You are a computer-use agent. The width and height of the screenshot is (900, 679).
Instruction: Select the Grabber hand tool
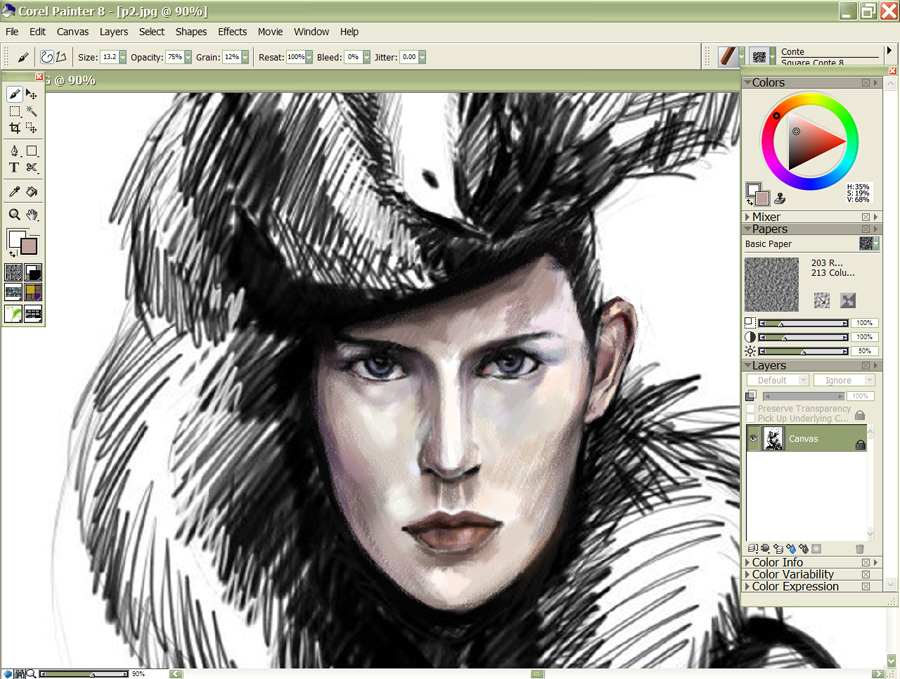32,215
